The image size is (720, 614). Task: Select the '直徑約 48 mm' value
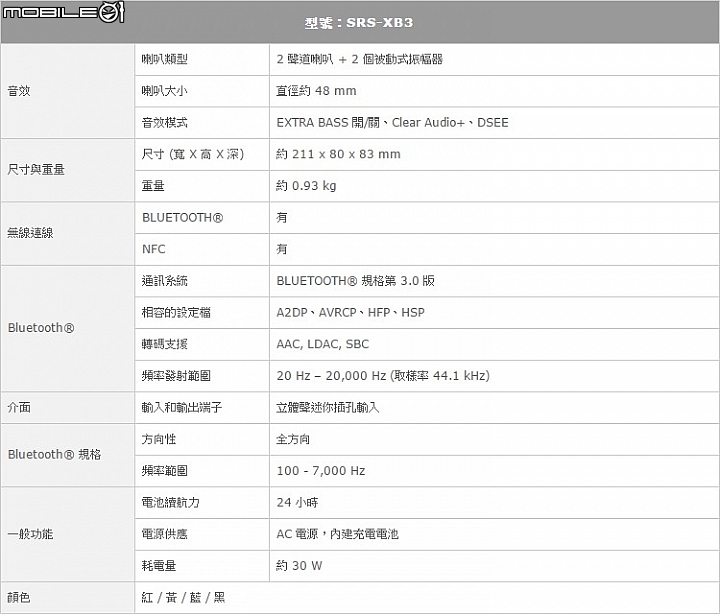click(x=316, y=91)
